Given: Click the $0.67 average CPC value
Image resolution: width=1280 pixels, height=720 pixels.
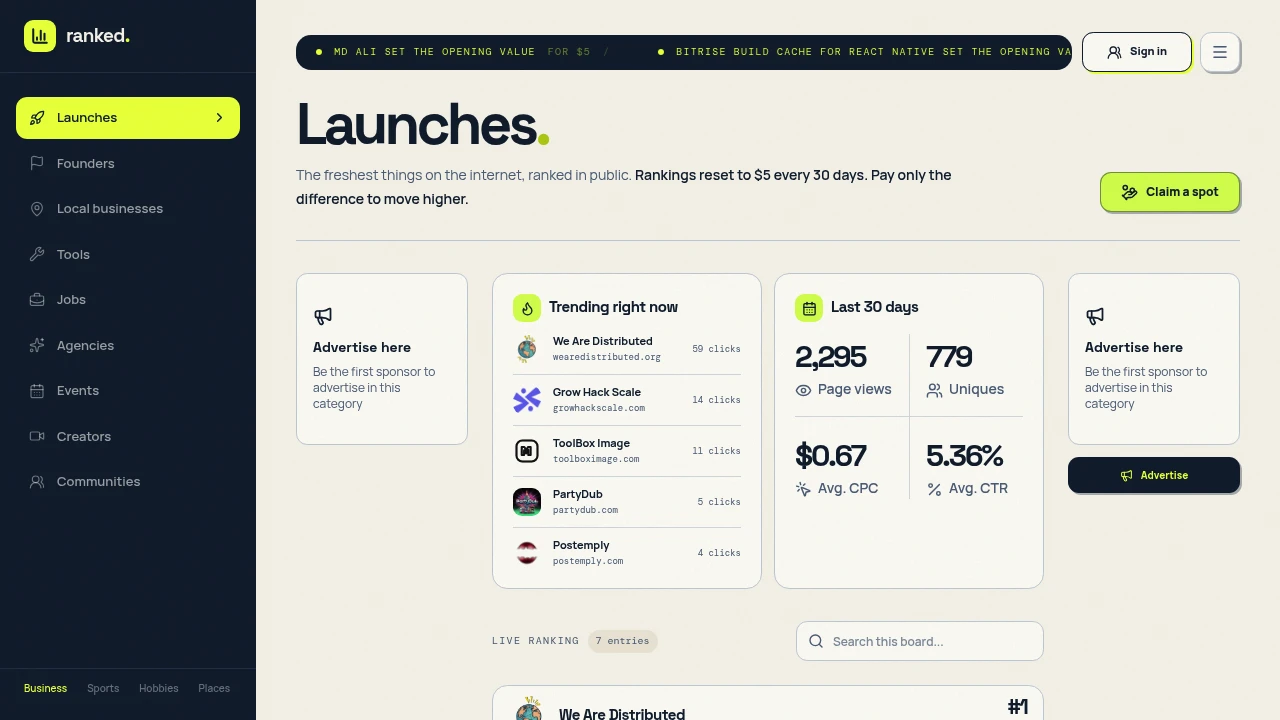Looking at the screenshot, I should 831,456.
